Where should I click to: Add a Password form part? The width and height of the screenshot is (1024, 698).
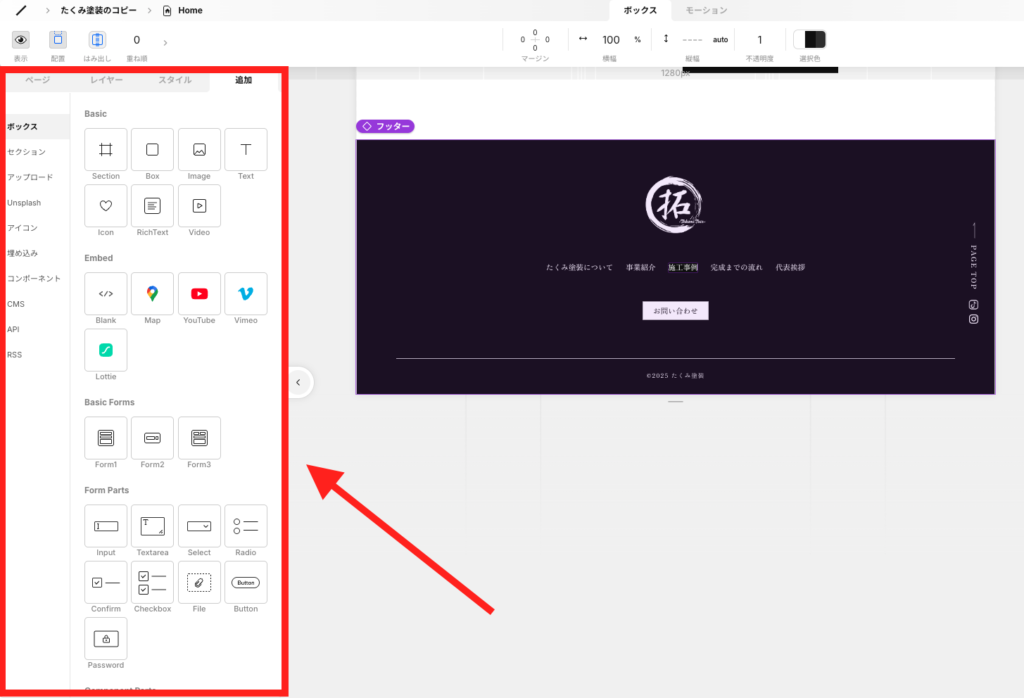[x=105, y=639]
